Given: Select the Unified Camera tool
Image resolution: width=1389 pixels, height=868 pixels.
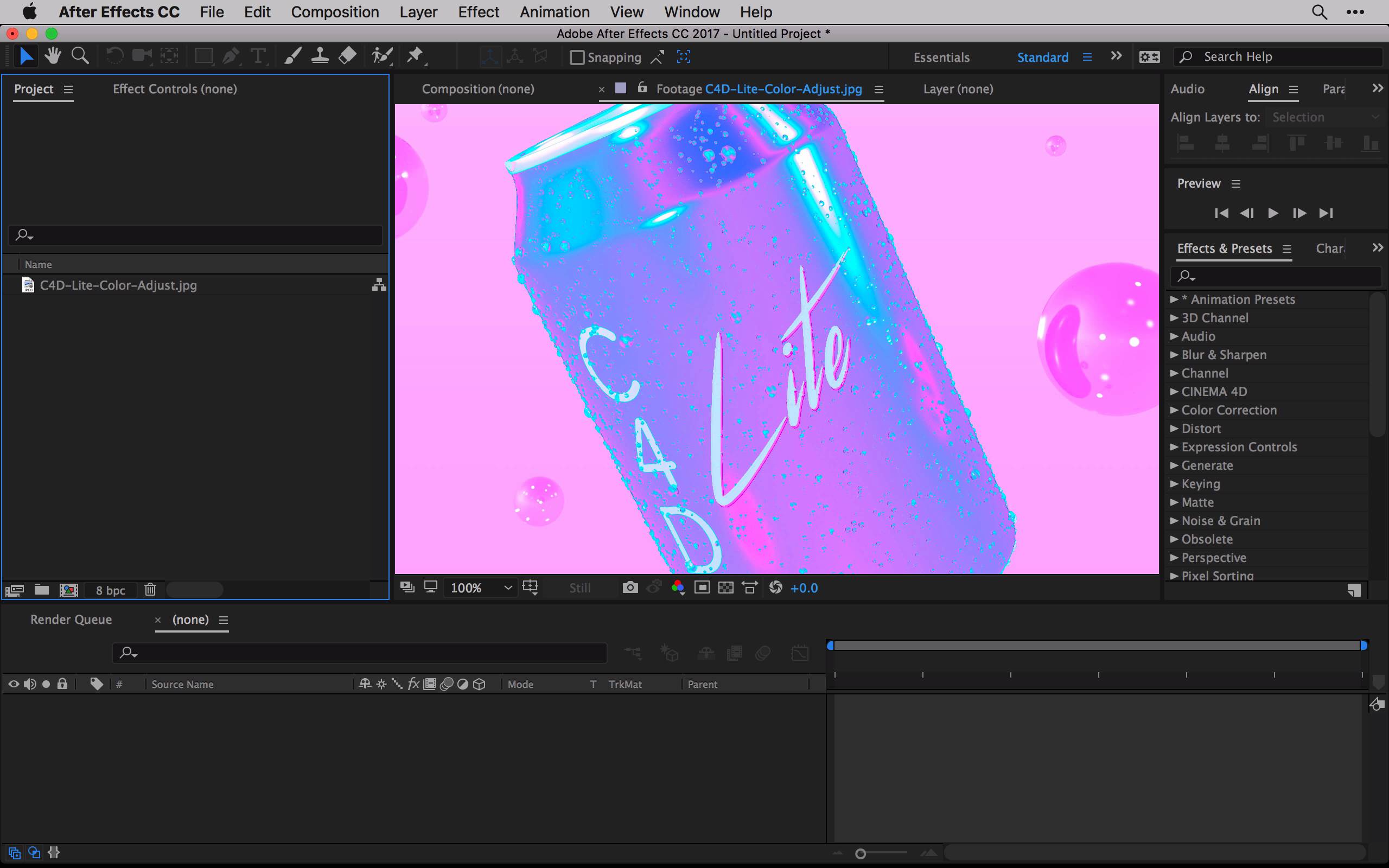Looking at the screenshot, I should [x=142, y=56].
